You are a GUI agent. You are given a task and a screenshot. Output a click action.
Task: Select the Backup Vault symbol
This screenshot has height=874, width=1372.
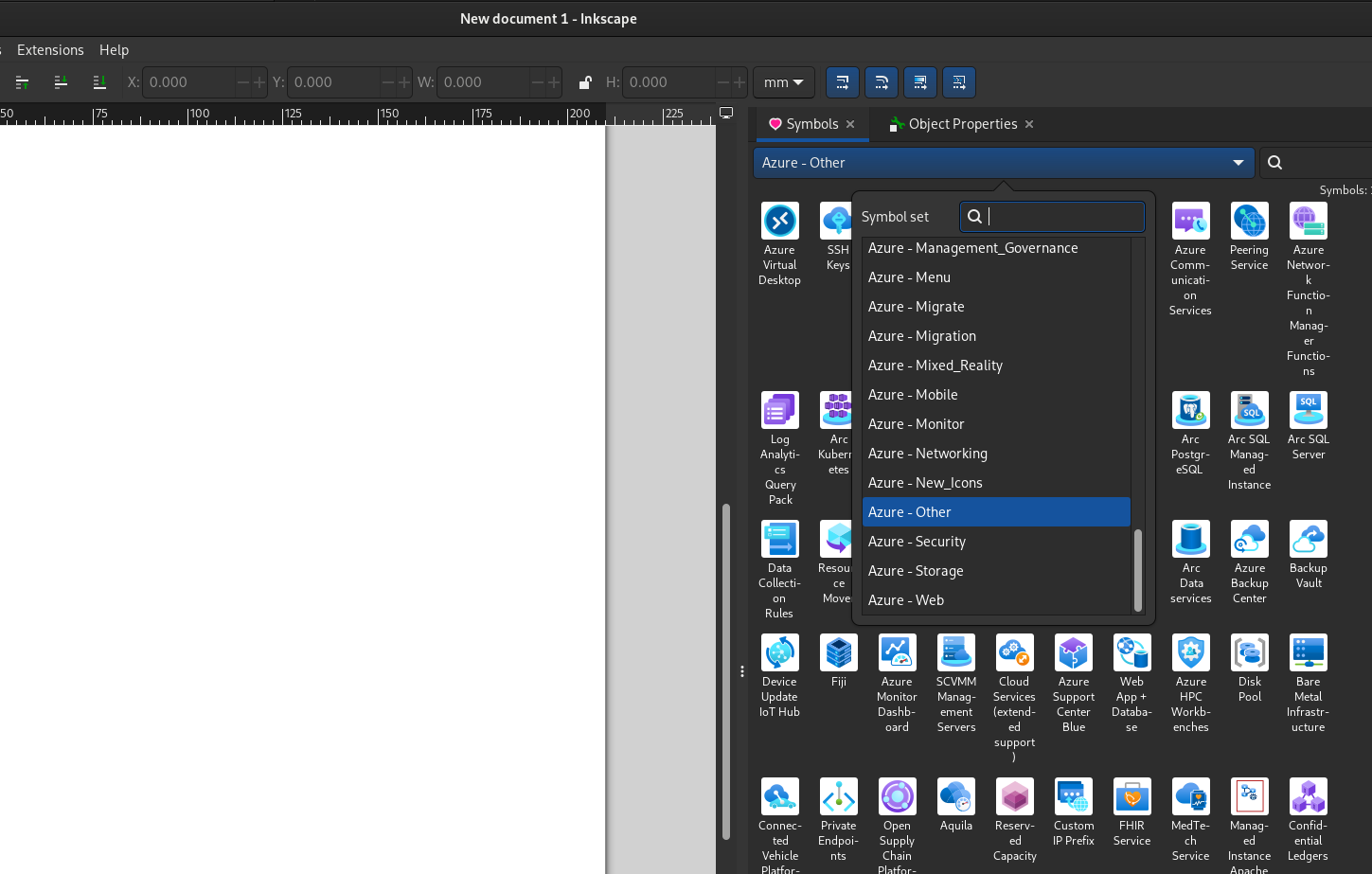tap(1309, 554)
